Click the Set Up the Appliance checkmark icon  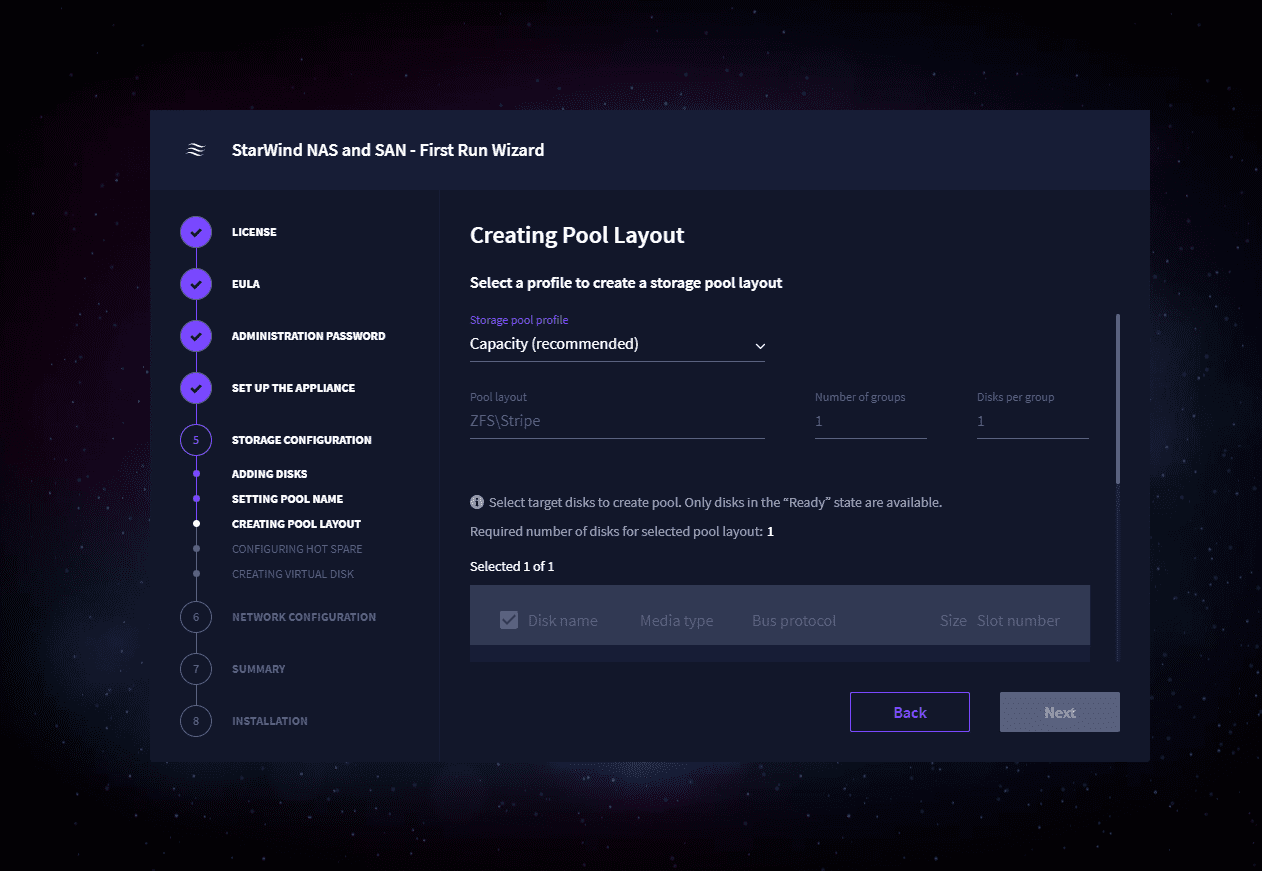[x=196, y=388]
